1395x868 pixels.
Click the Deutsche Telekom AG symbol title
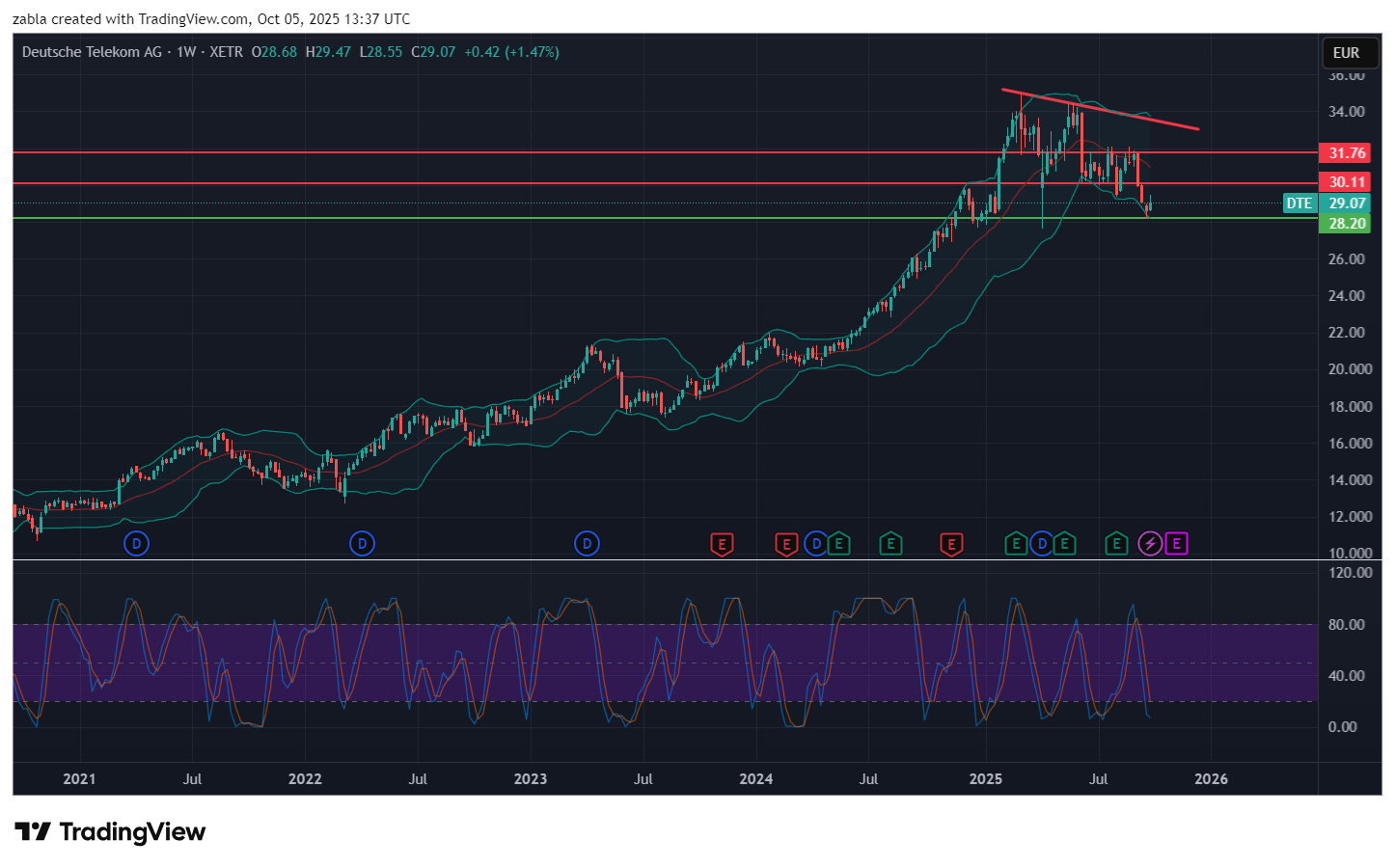click(92, 52)
